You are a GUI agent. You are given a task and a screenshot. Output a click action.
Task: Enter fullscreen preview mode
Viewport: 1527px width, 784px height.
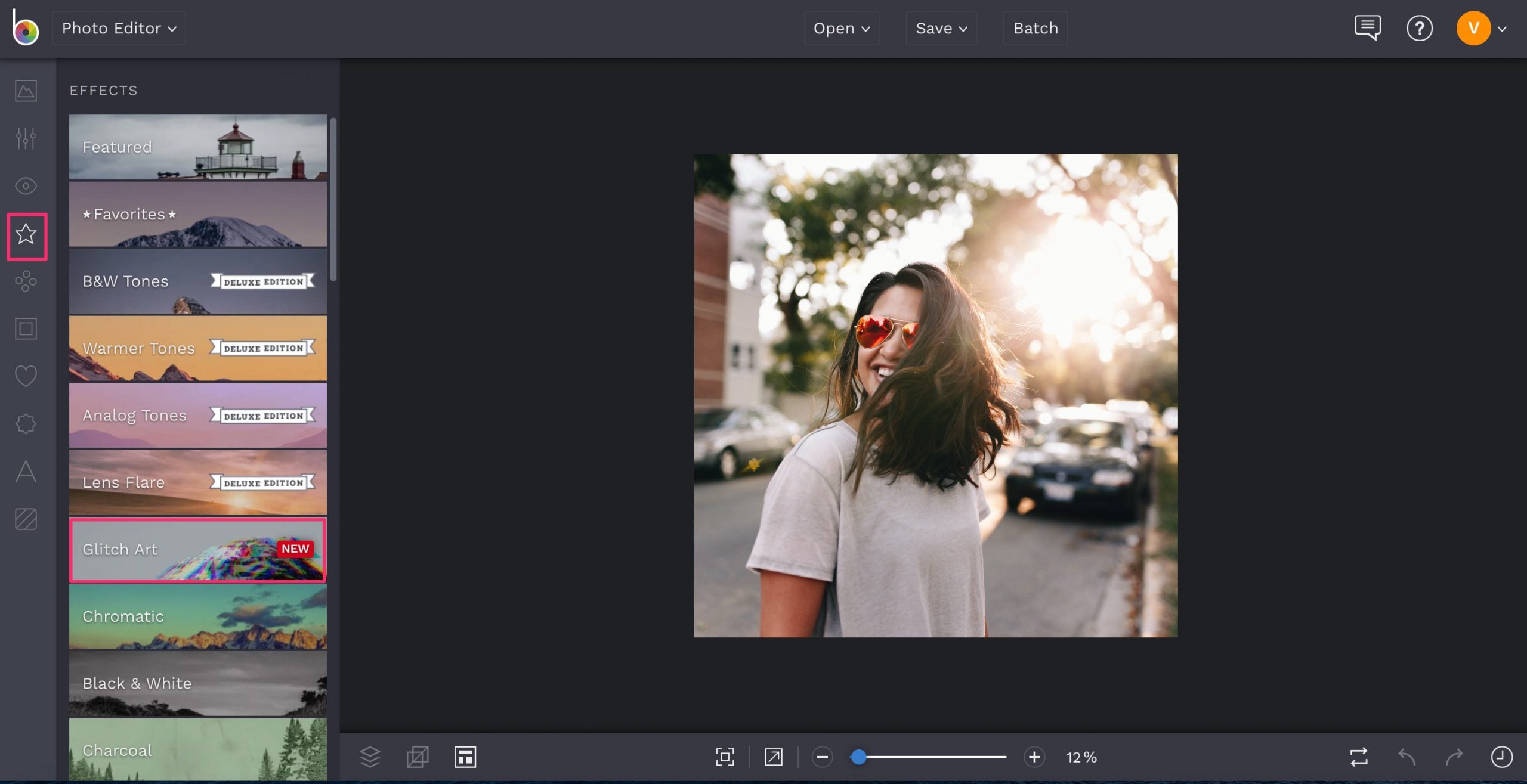[x=772, y=757]
